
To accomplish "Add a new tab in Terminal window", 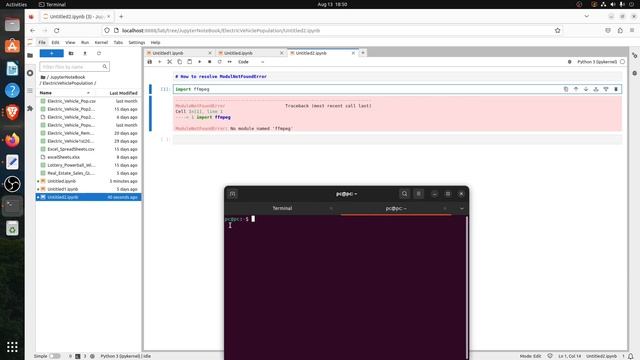I will (x=233, y=194).
